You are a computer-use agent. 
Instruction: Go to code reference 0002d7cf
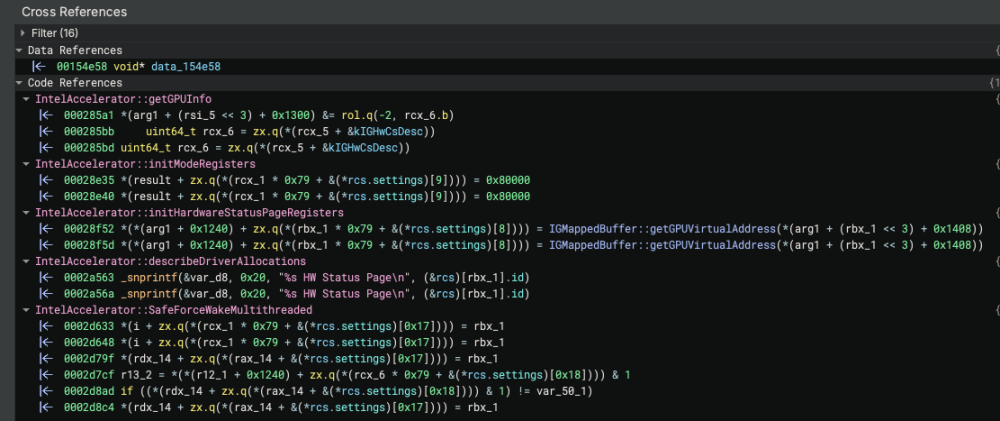pos(347,375)
